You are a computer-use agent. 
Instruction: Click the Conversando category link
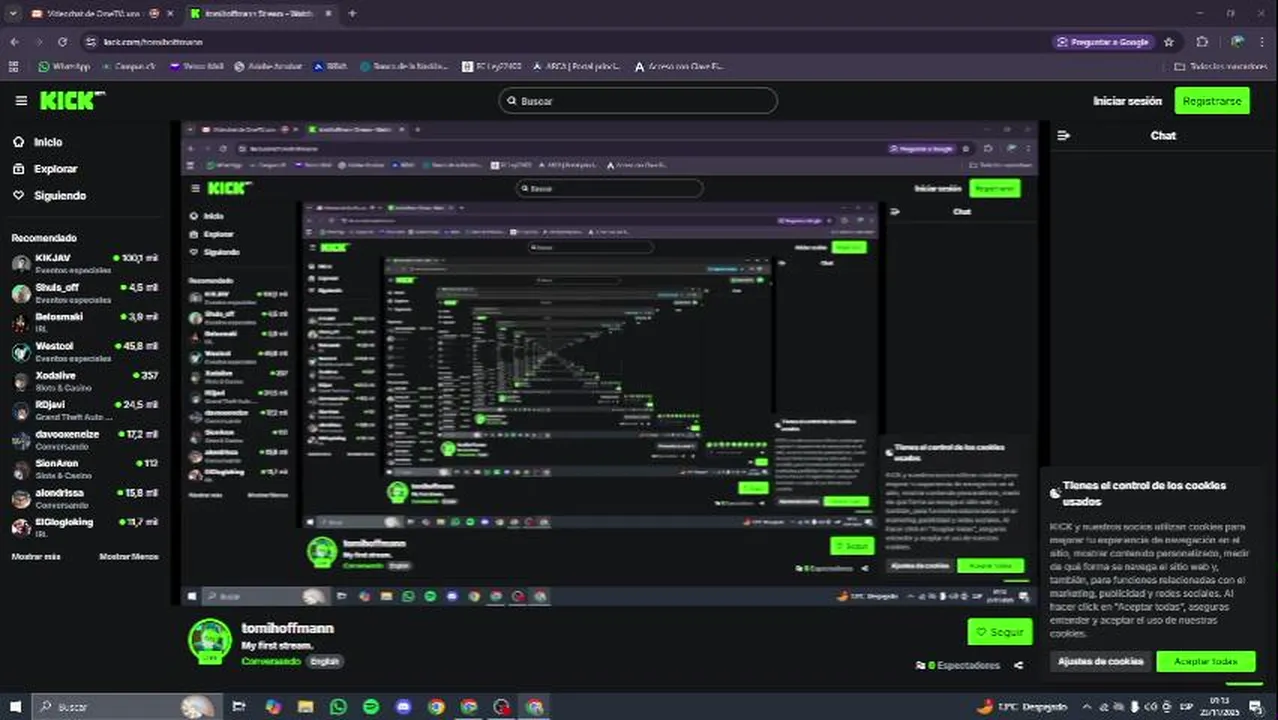270,662
